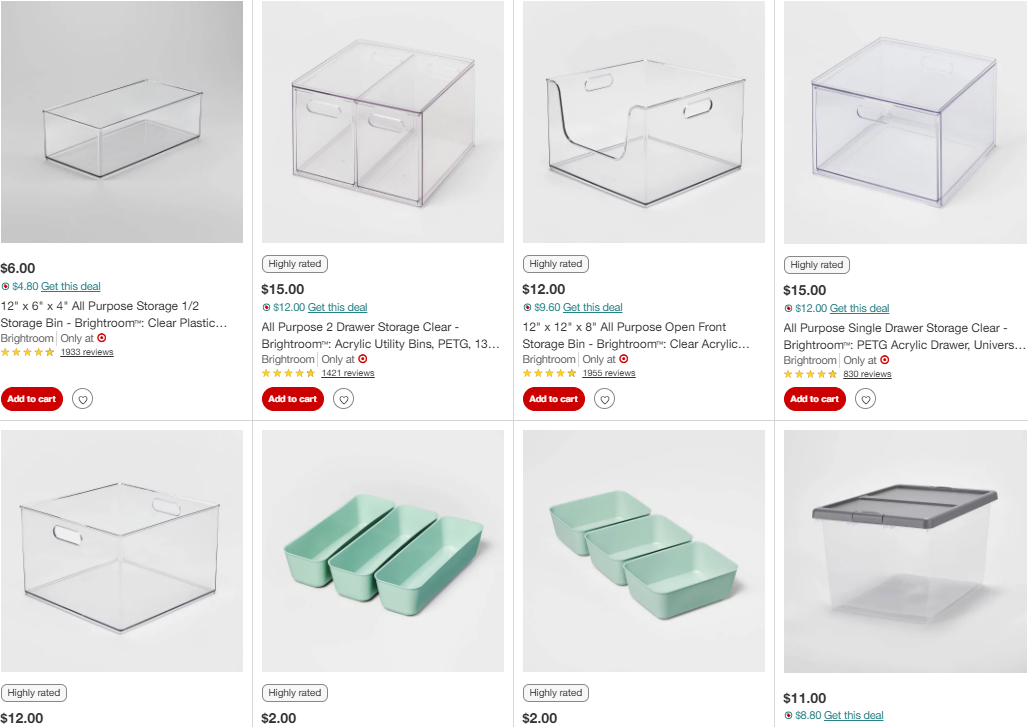View the 1955 reviews
The width and height of the screenshot is (1028, 727).
(x=609, y=374)
